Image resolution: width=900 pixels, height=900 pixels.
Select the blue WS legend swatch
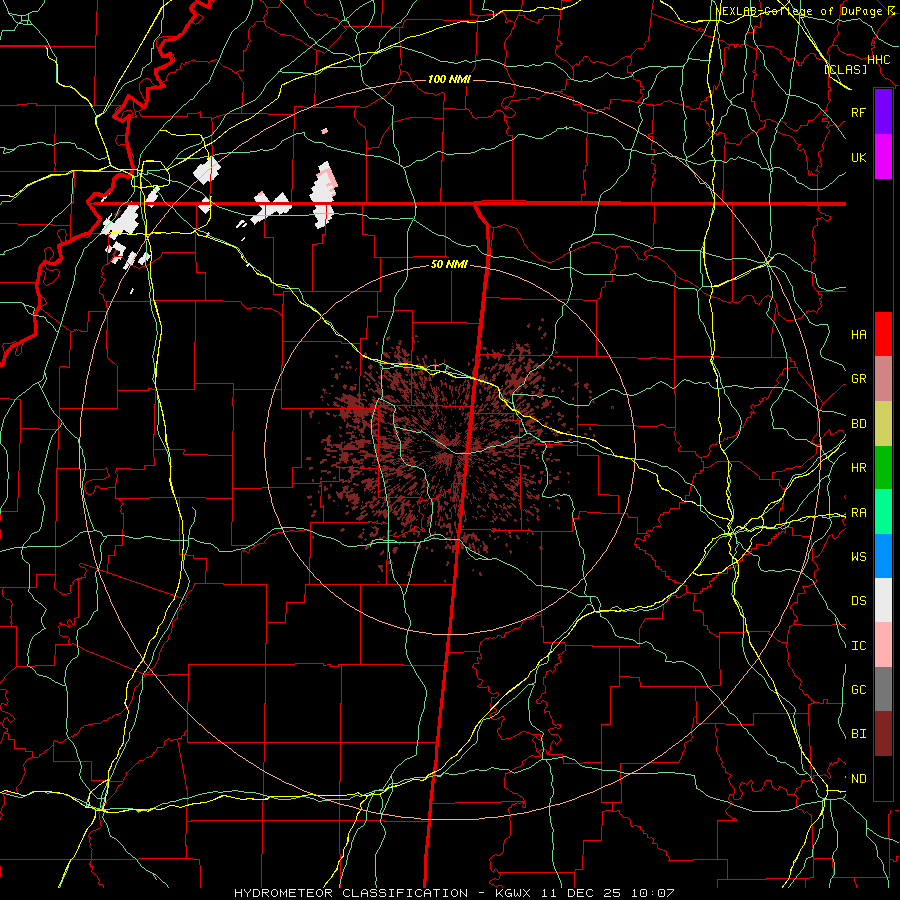coord(883,556)
